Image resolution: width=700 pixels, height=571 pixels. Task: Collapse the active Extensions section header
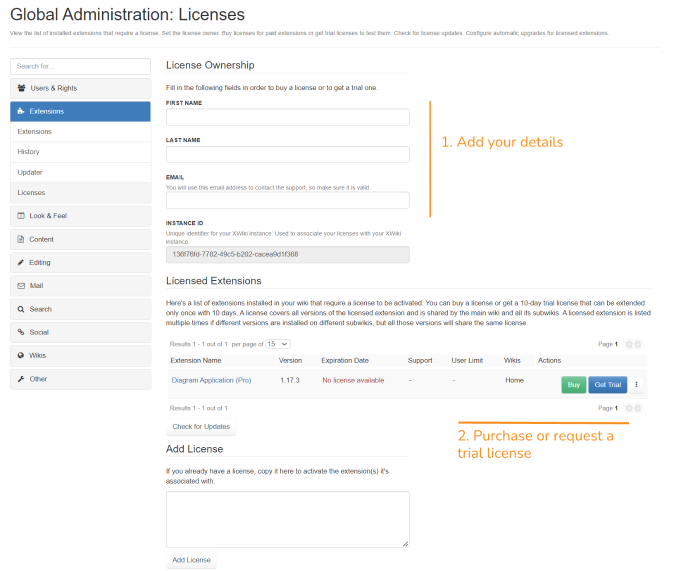[80, 112]
